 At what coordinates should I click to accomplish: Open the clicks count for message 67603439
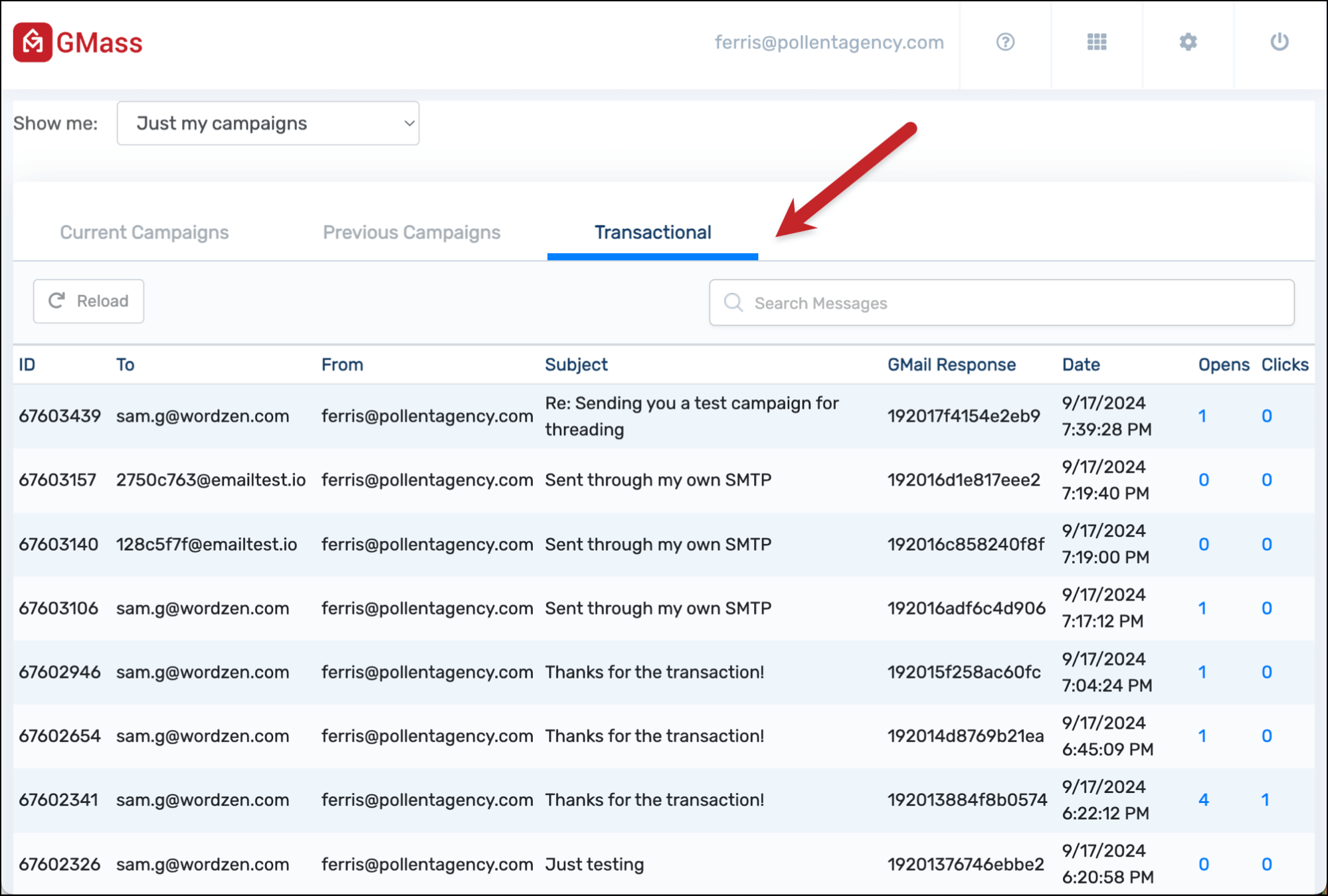tap(1267, 416)
